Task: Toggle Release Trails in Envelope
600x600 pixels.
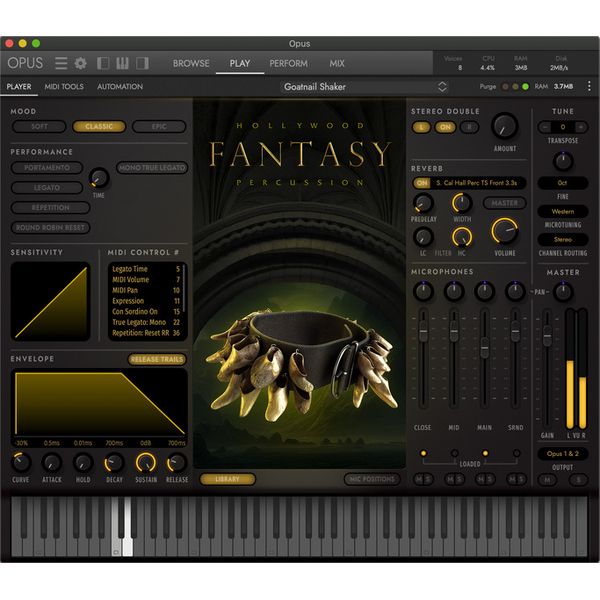Action: (x=157, y=359)
